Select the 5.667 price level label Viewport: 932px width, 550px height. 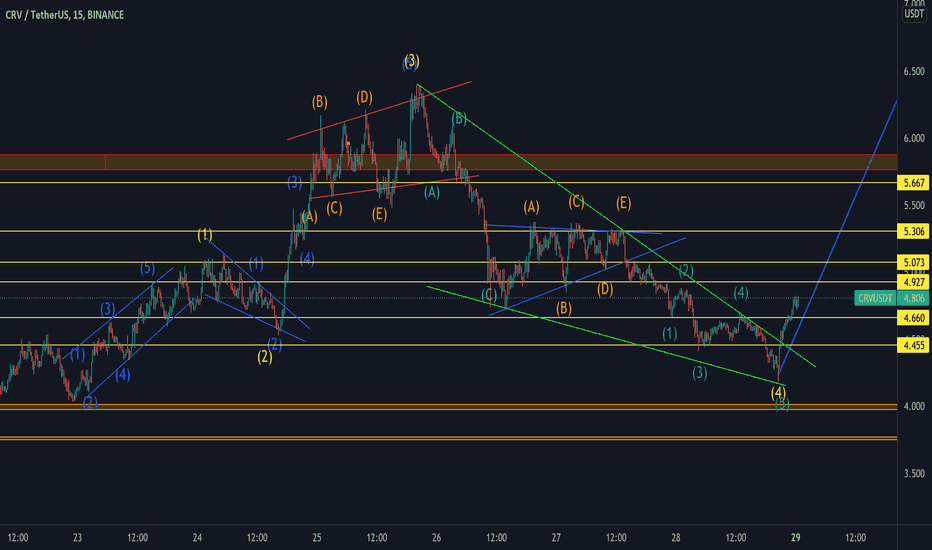[914, 183]
